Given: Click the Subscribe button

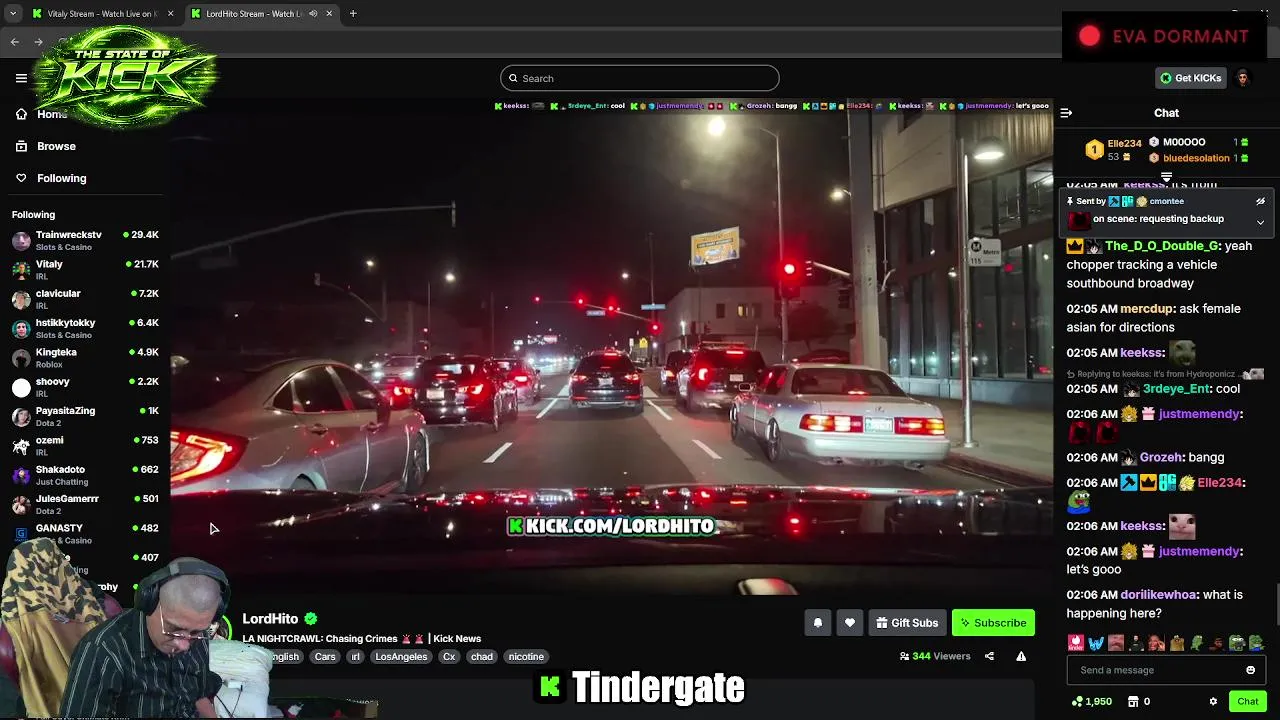Looking at the screenshot, I should [993, 623].
